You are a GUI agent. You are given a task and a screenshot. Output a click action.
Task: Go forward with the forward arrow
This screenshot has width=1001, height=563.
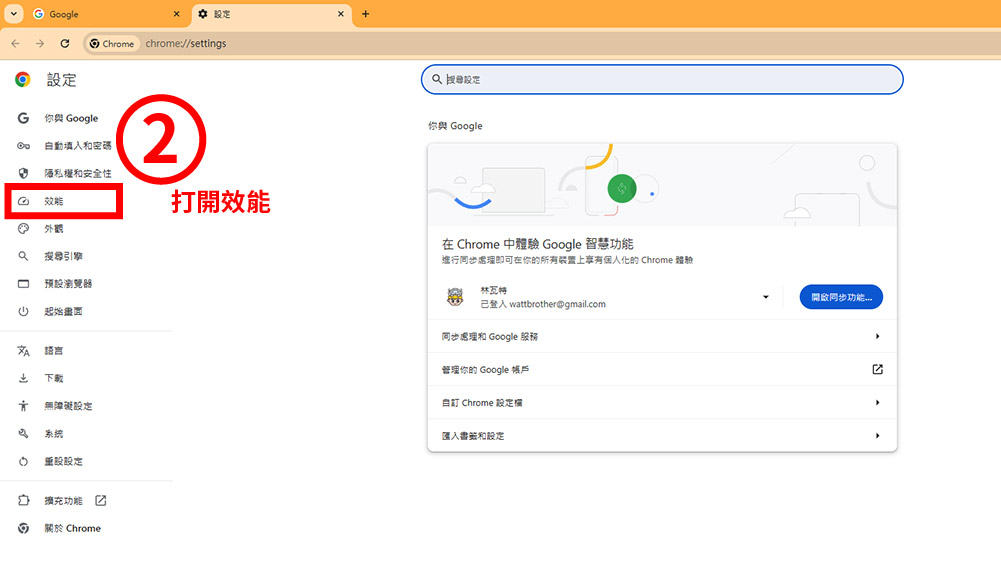40,43
